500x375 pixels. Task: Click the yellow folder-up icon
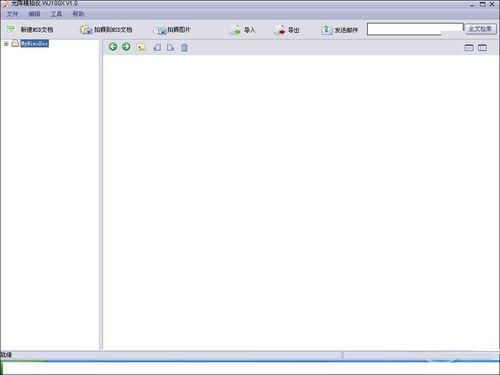[x=141, y=47]
